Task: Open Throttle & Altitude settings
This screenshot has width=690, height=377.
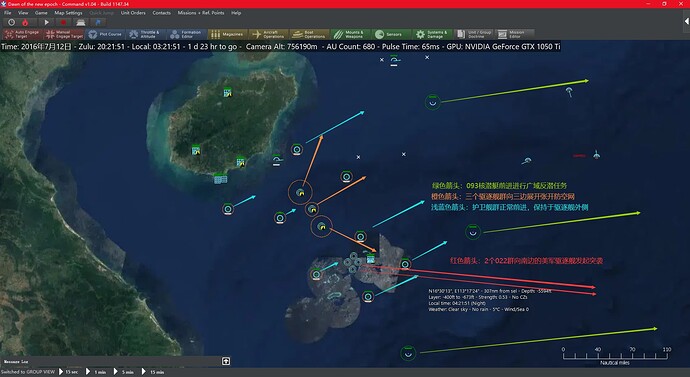Action: pos(146,34)
